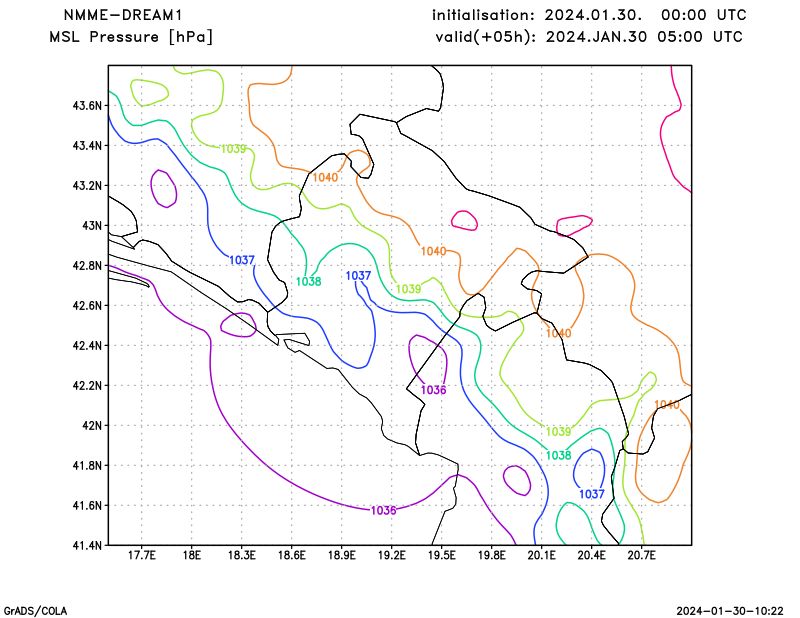The image size is (800, 618).
Task: Select the orange 1040 label nearest the 20.7E gridline
Action: [x=667, y=405]
